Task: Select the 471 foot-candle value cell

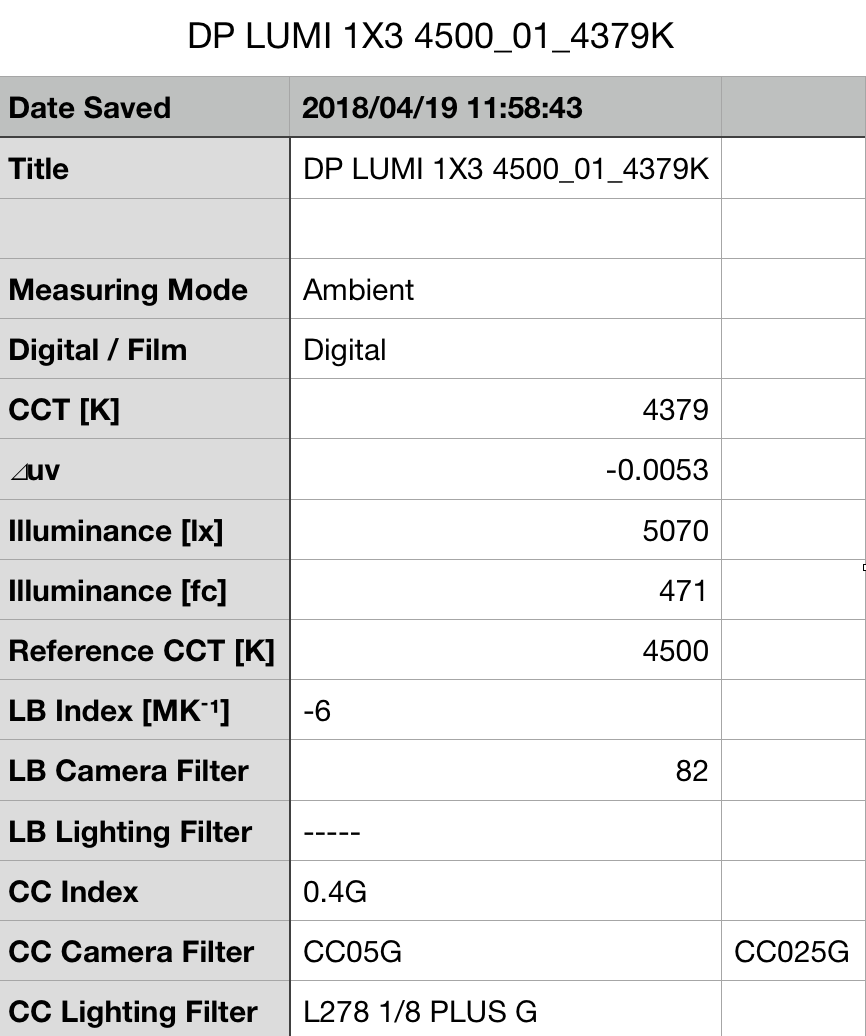Action: 683,591
